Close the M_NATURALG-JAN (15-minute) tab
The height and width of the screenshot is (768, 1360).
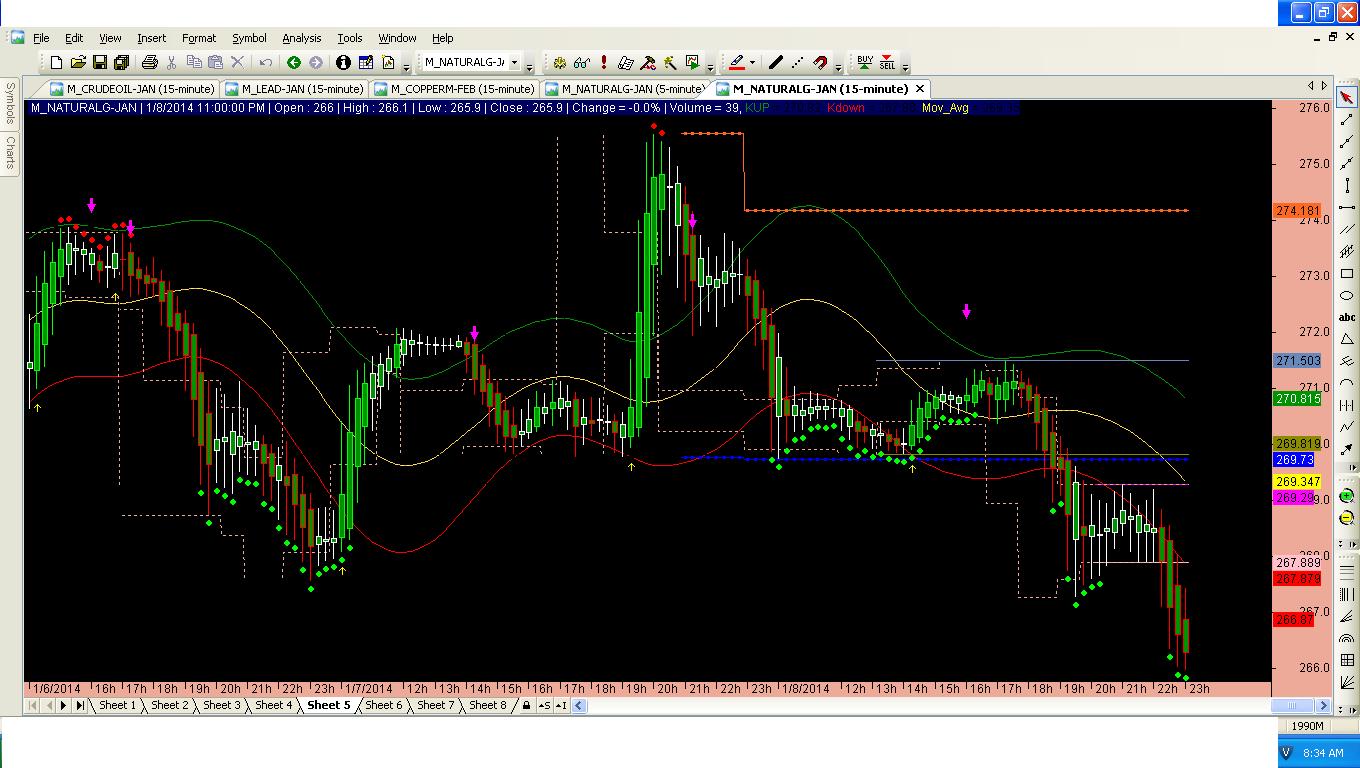click(x=921, y=89)
